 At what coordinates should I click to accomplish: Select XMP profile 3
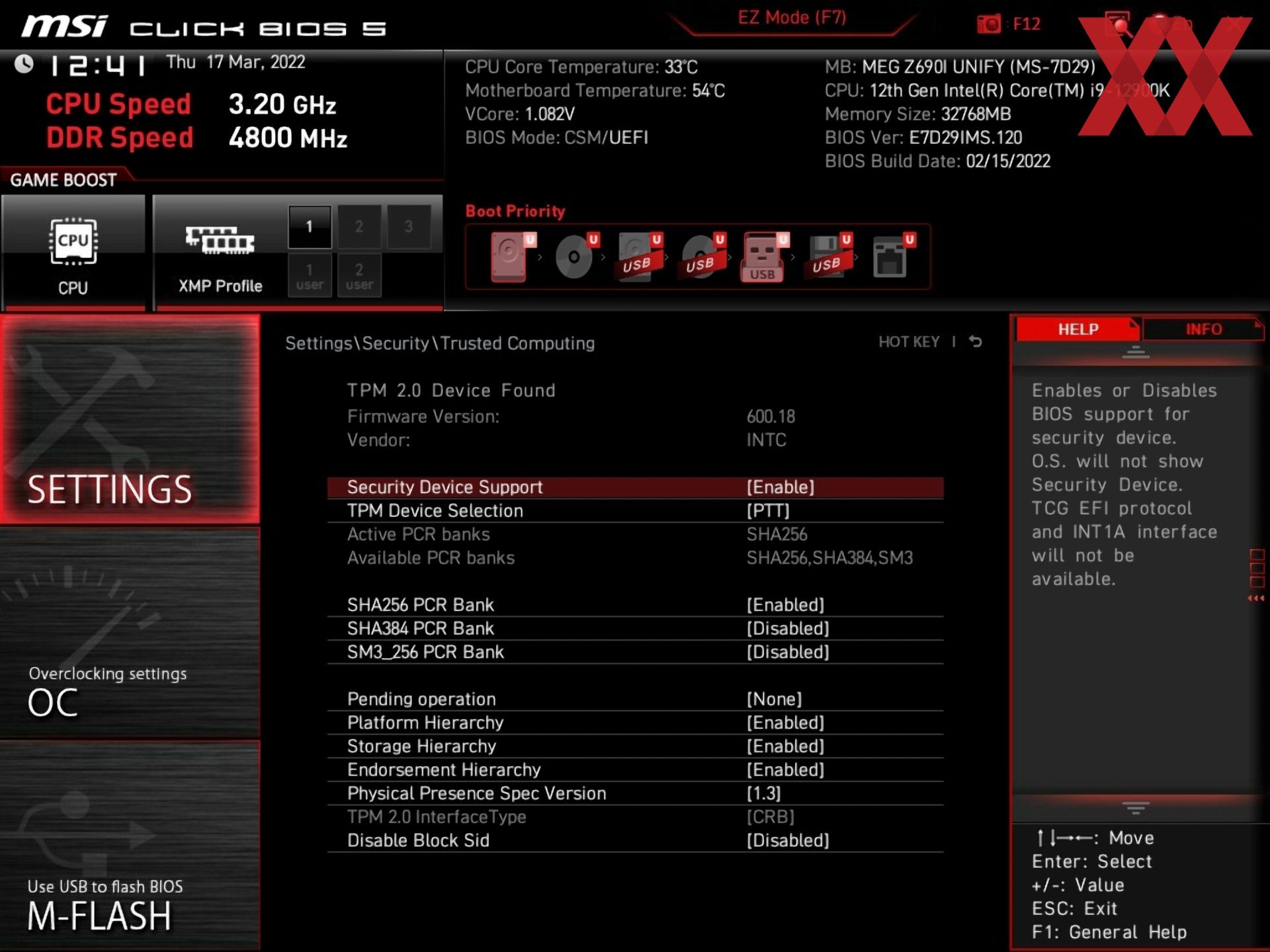click(409, 227)
